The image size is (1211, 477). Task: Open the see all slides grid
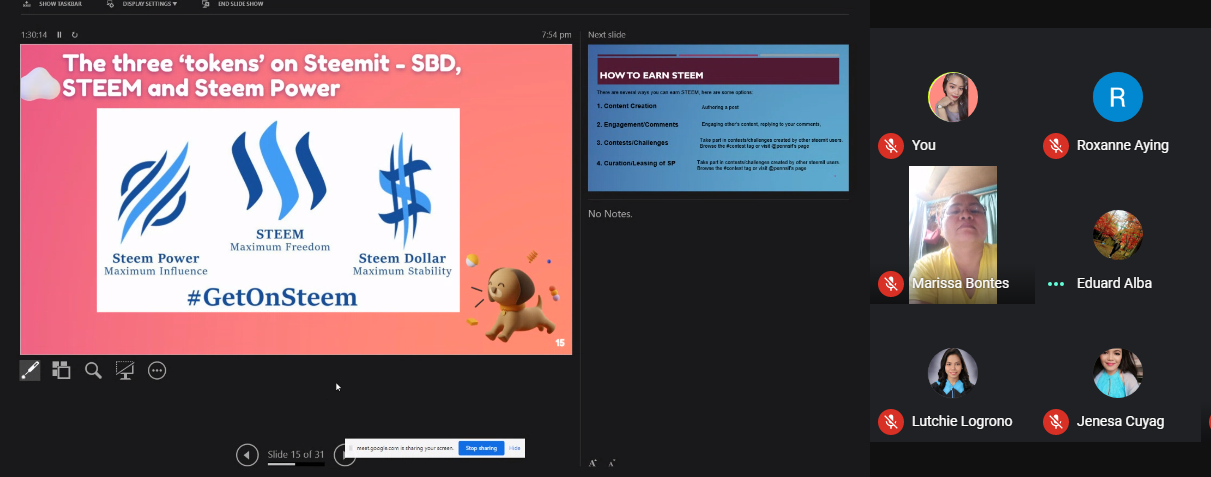61,370
